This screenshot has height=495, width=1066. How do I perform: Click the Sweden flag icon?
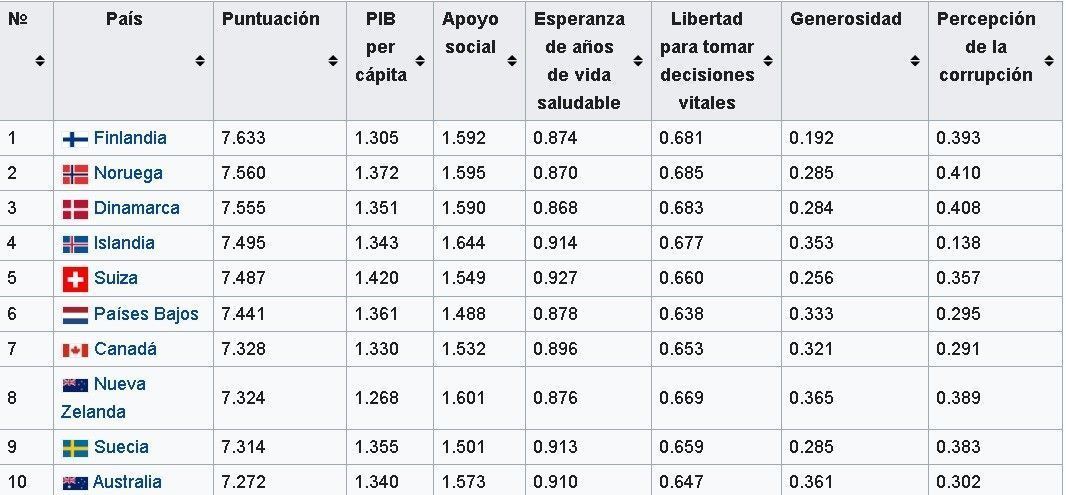(x=75, y=448)
